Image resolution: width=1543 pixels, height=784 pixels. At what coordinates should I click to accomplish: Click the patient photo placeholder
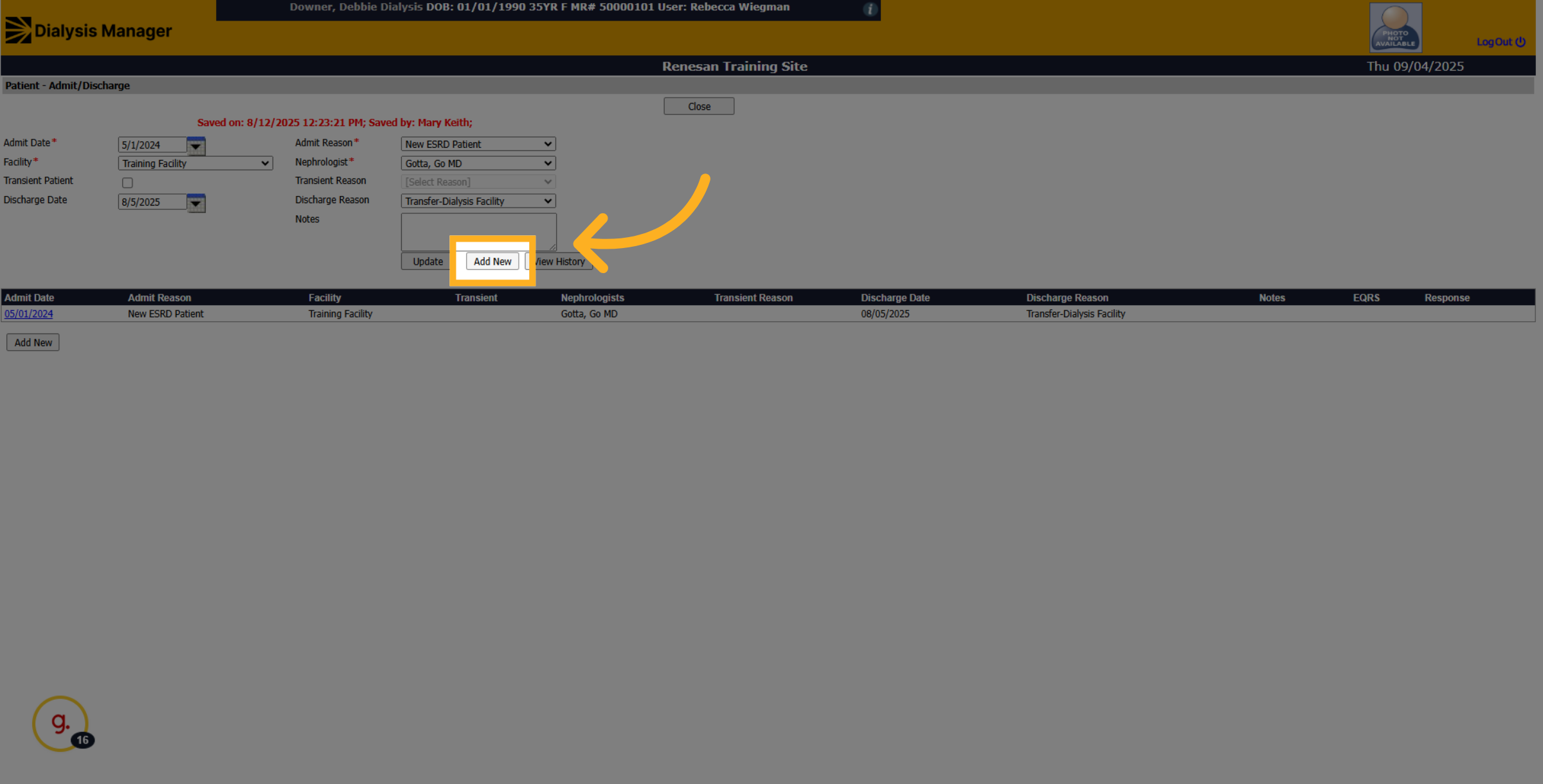(x=1395, y=28)
